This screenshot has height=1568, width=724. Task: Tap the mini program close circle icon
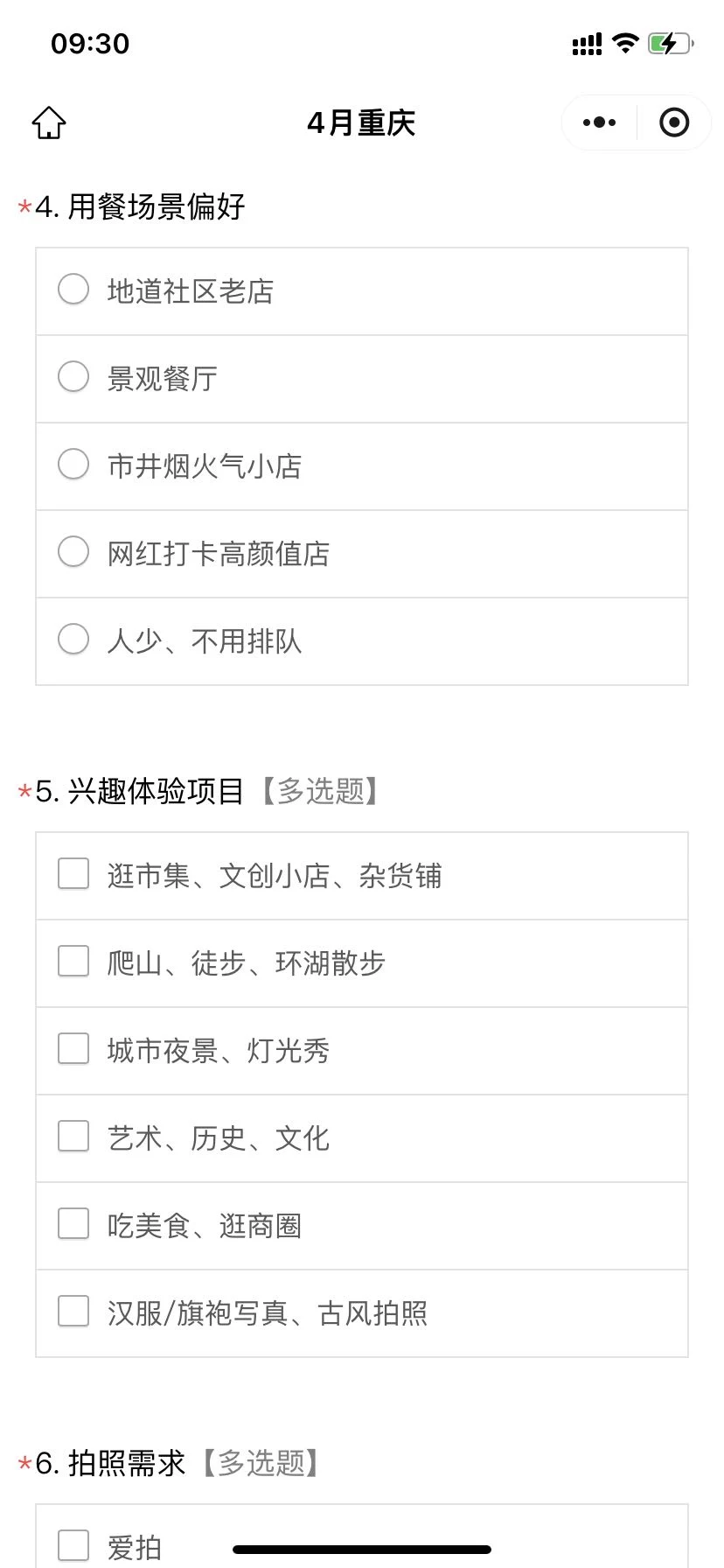(x=673, y=122)
